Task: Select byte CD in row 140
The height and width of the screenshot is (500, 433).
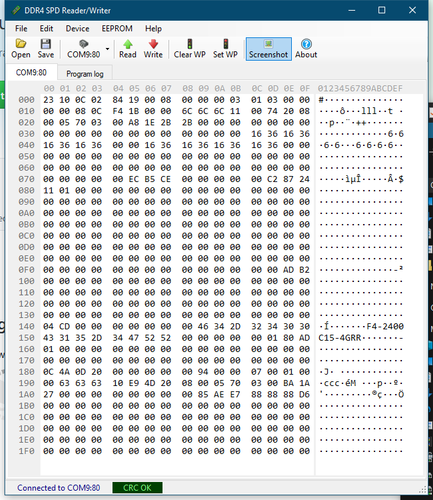Action: [x=64, y=326]
